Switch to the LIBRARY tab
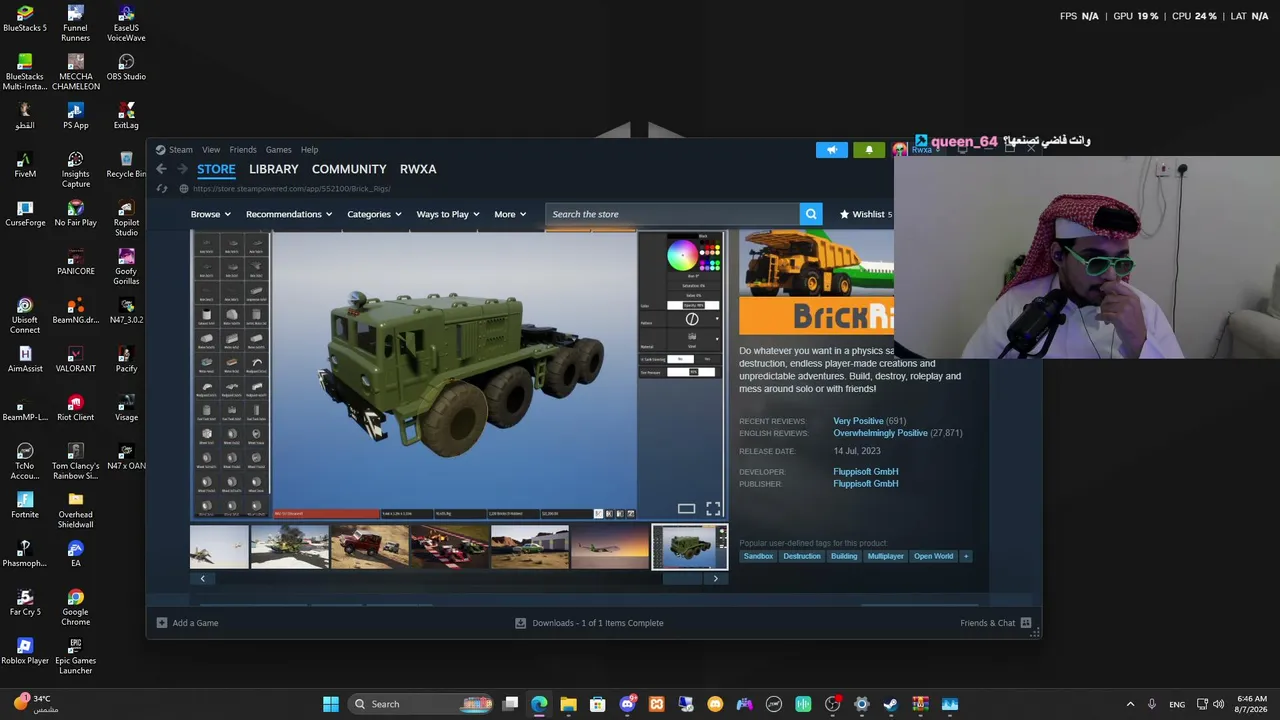The width and height of the screenshot is (1280, 720). 274,169
